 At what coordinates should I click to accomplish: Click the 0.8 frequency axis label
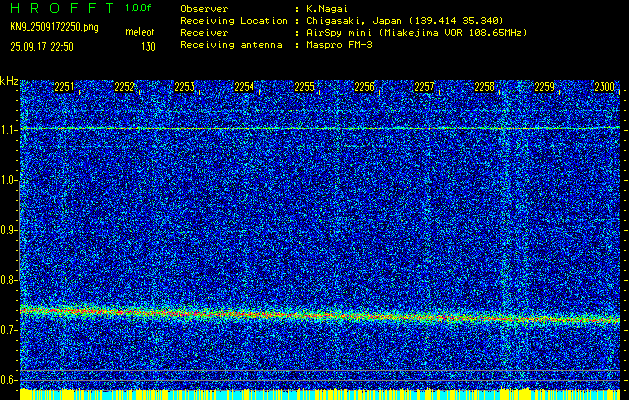click(x=8, y=280)
